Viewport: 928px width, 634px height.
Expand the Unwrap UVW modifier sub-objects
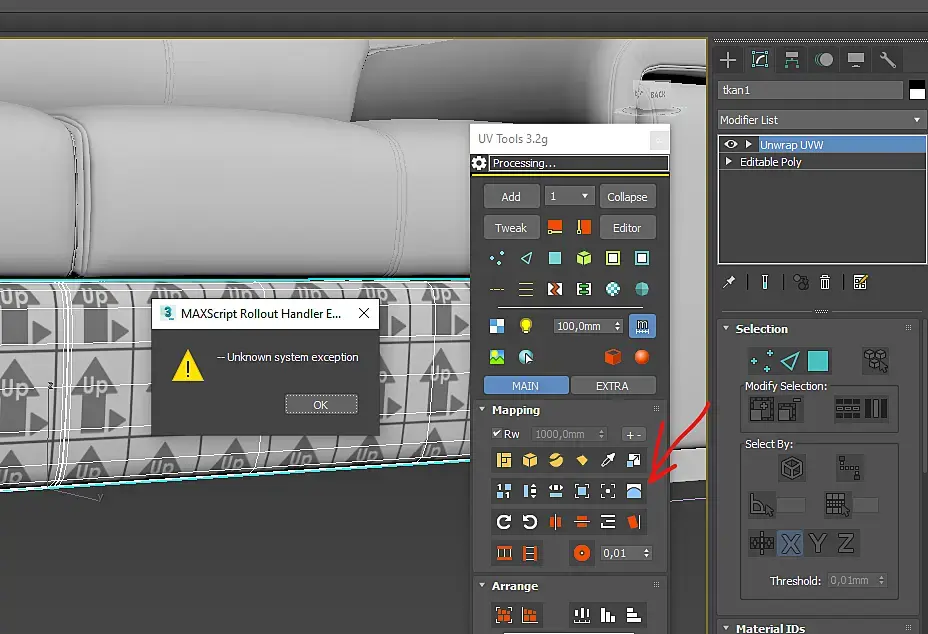pos(749,144)
